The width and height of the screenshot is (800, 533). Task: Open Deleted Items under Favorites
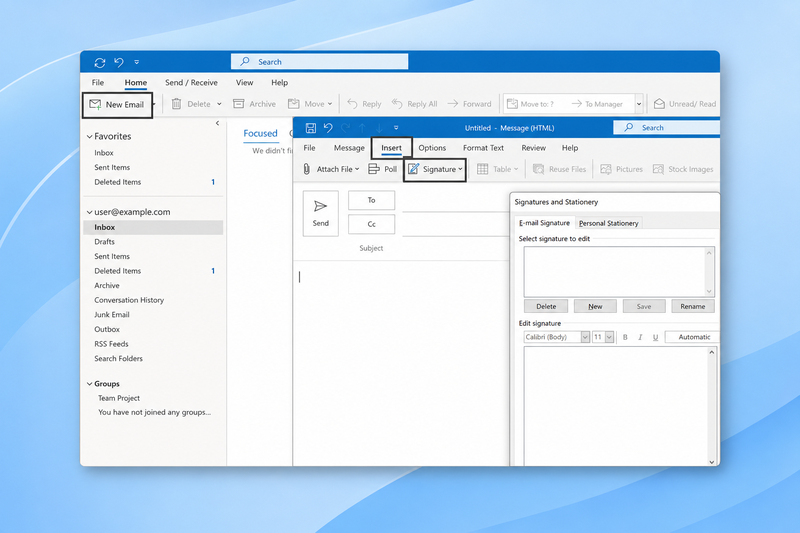(118, 182)
